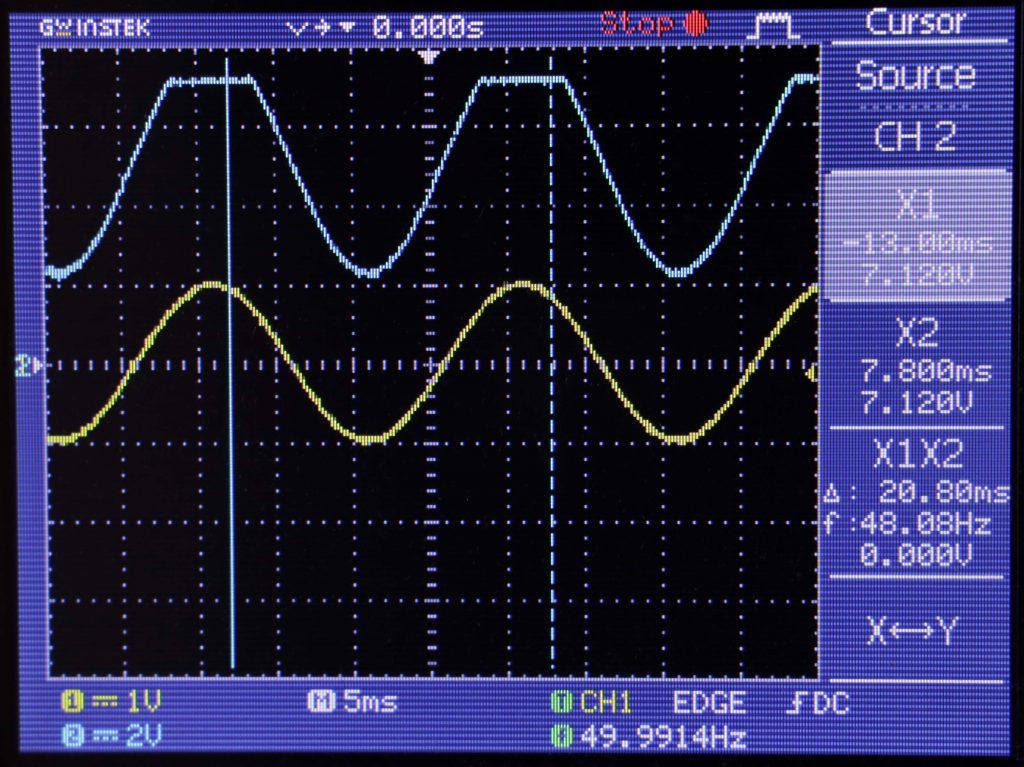The width and height of the screenshot is (1024, 767).
Task: Open the Cursor menu title
Action: (916, 23)
